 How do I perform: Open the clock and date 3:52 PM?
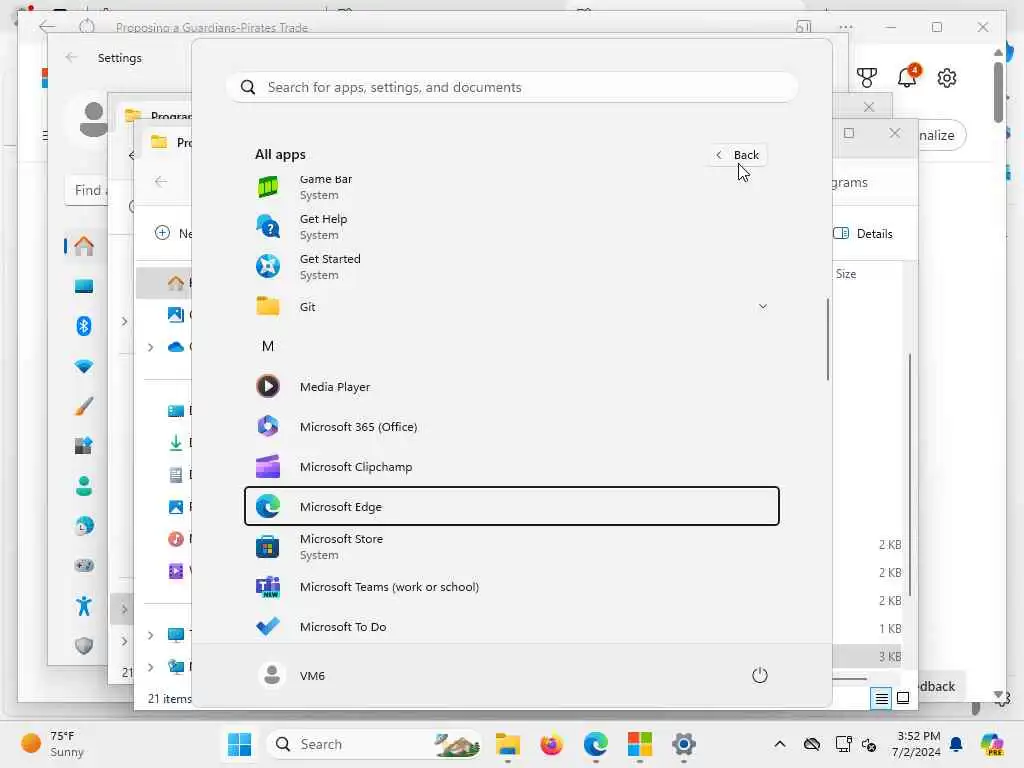click(918, 744)
